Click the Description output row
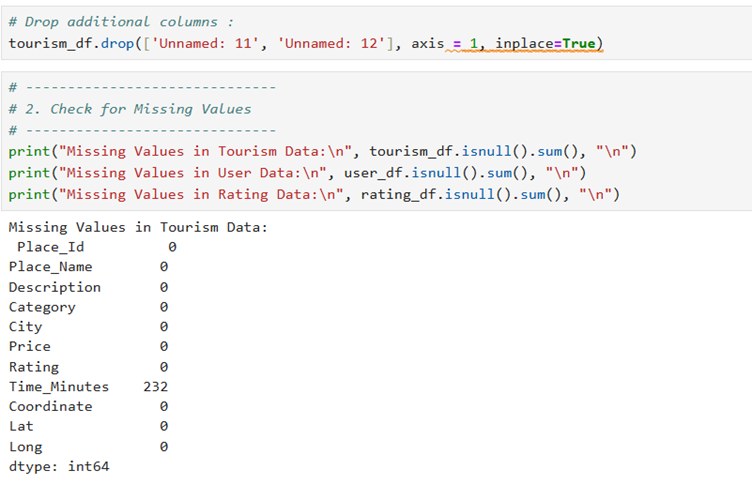 click(54, 287)
